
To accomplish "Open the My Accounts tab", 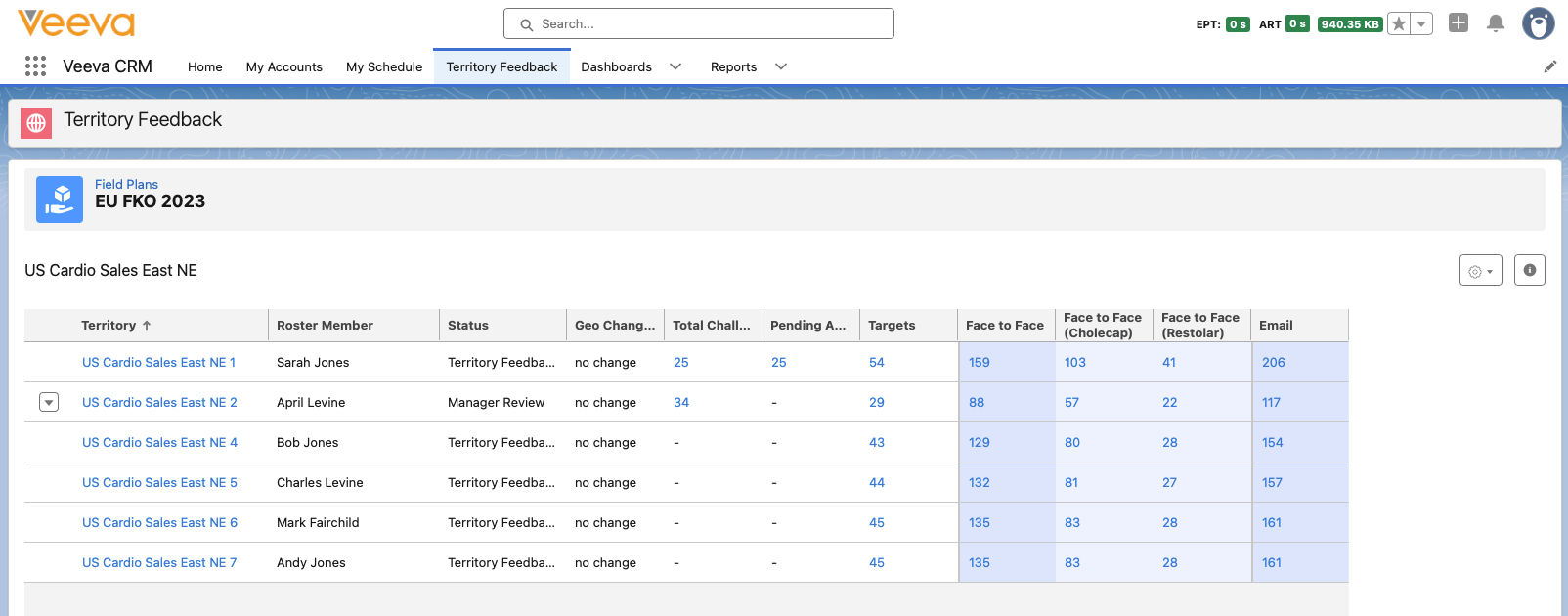I will pyautogui.click(x=284, y=66).
